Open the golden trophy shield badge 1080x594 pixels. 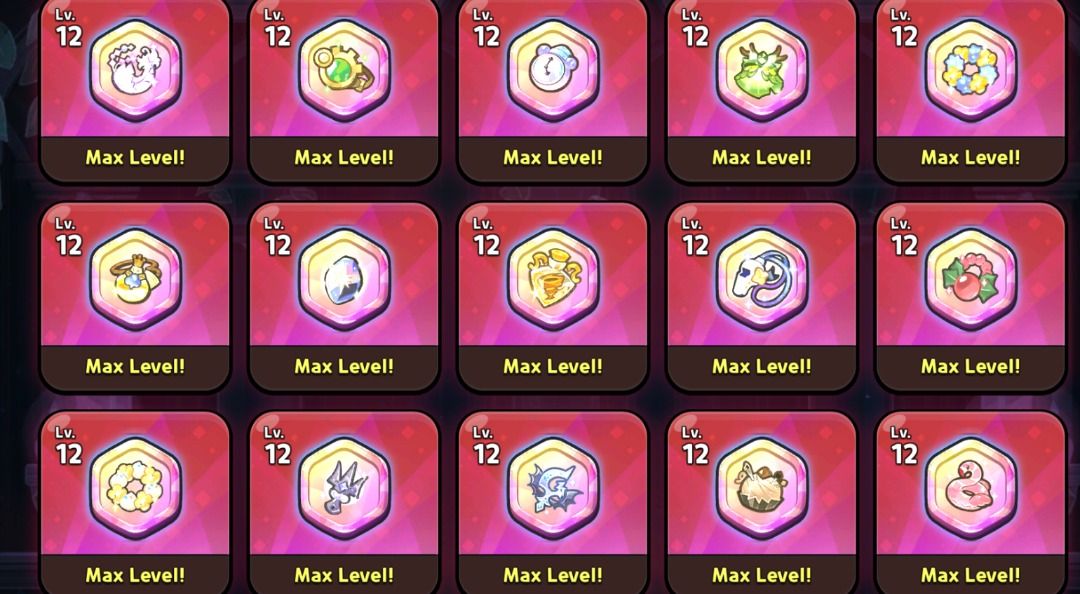click(553, 278)
